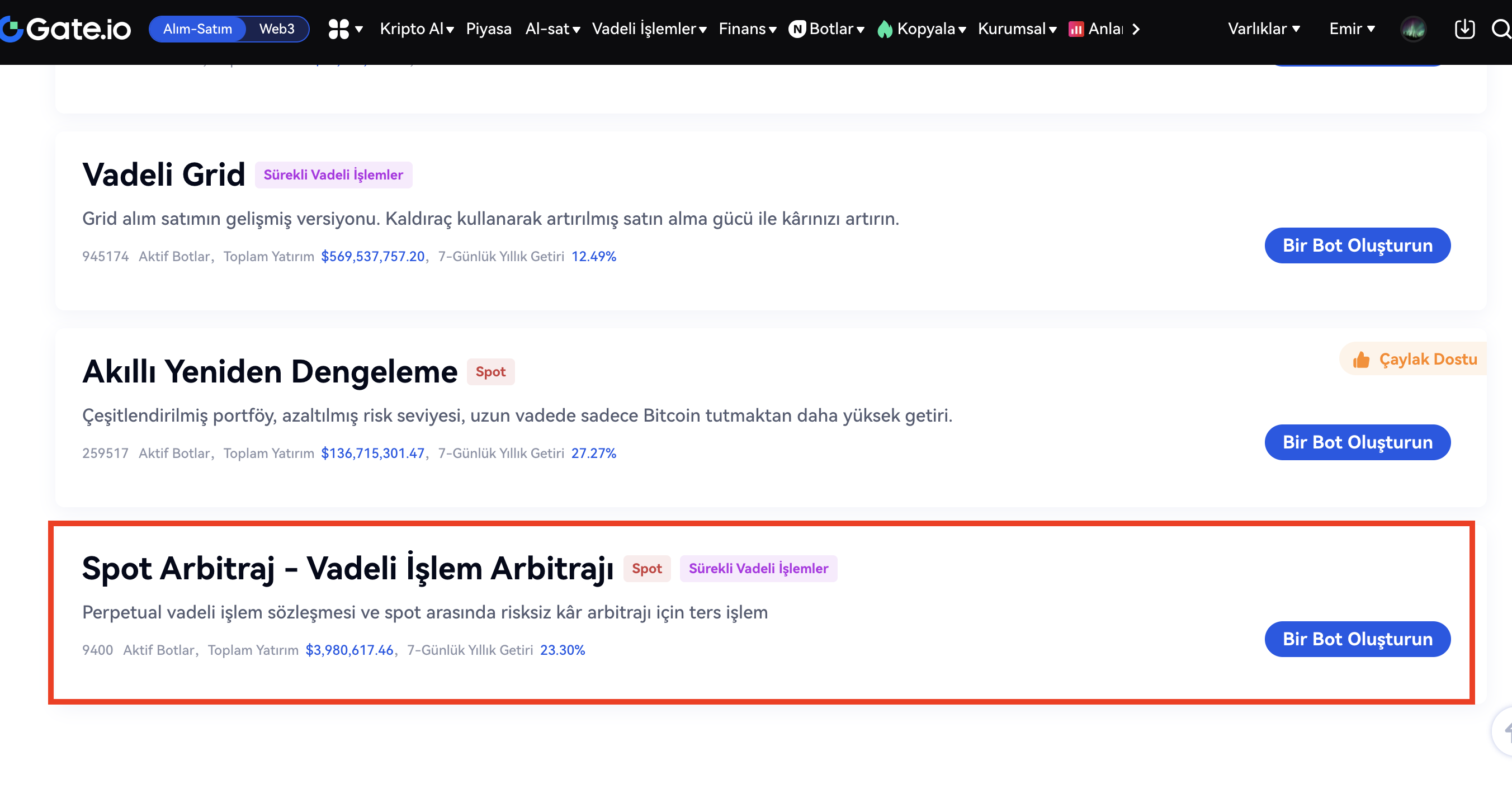Open the search magnifier icon
1512x803 pixels.
(x=1501, y=29)
